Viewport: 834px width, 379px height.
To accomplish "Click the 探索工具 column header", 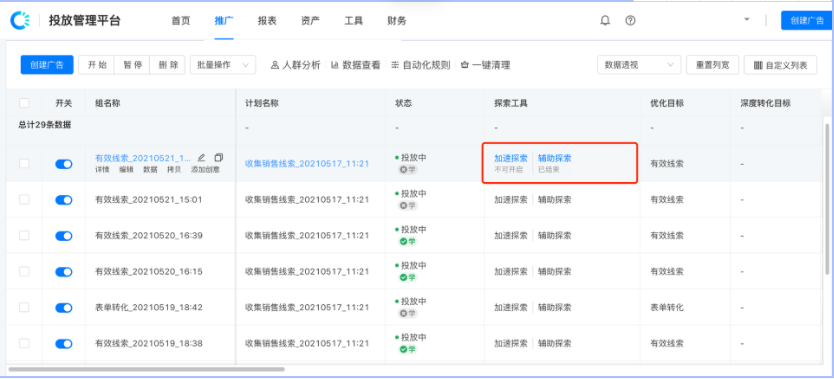I will coord(511,103).
